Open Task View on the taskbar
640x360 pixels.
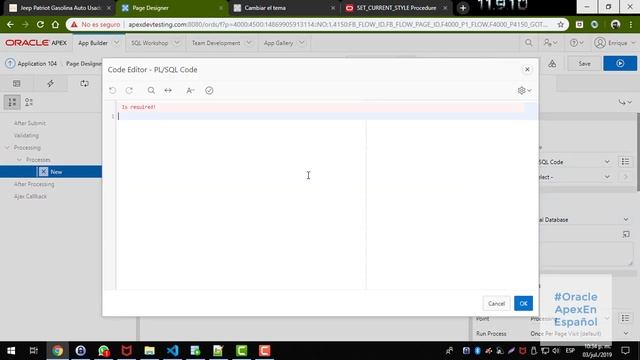pos(34,351)
